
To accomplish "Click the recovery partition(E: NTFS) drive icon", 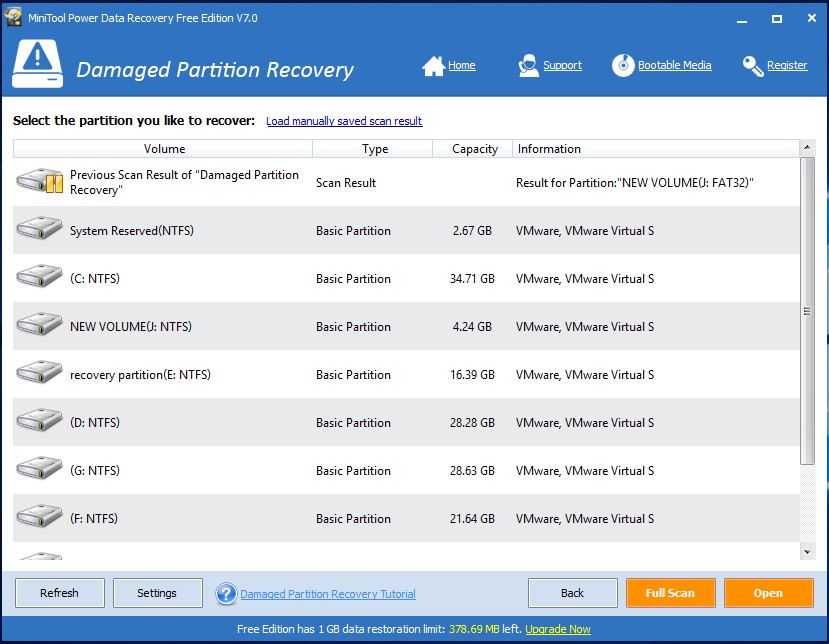I will [39, 373].
